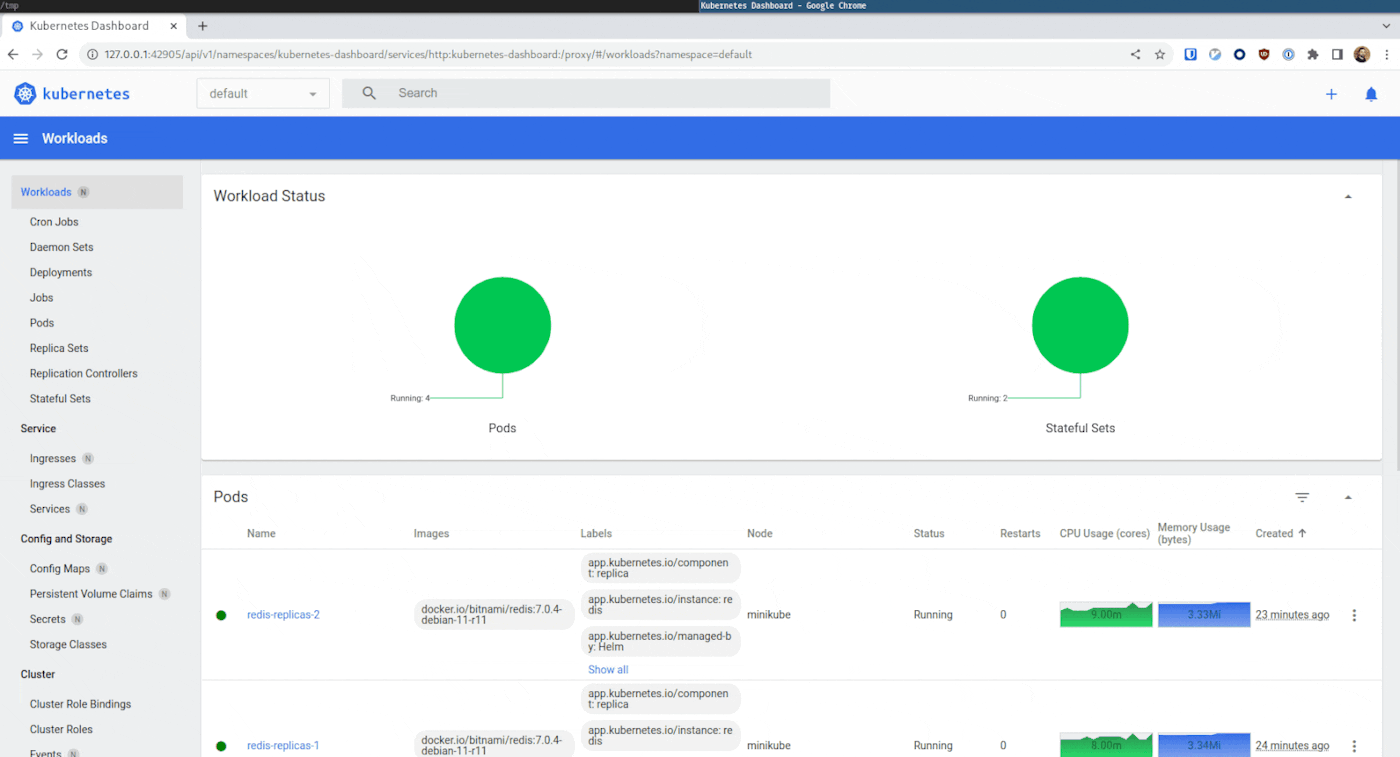Image resolution: width=1400 pixels, height=757 pixels.
Task: Click the Pods filter icon
Action: (1302, 497)
